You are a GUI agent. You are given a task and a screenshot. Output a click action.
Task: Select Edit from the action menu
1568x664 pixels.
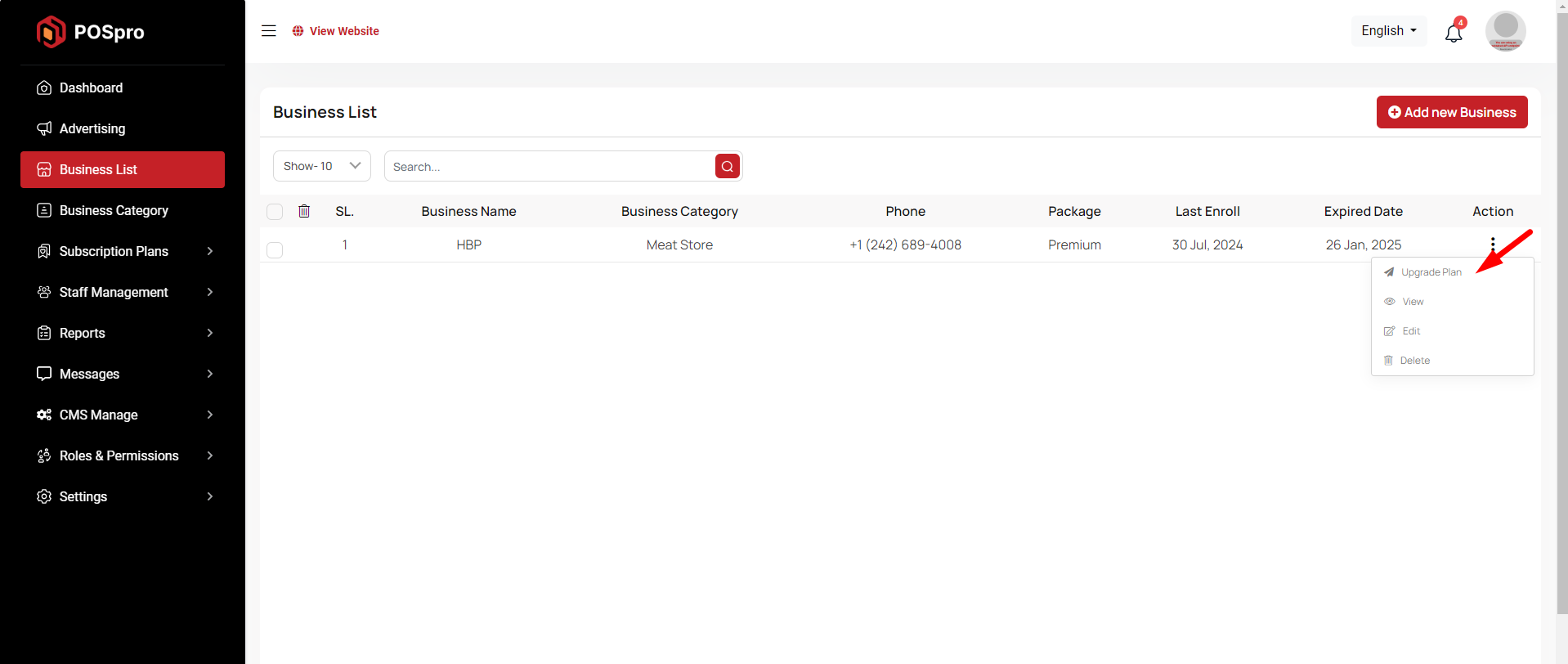click(1410, 331)
